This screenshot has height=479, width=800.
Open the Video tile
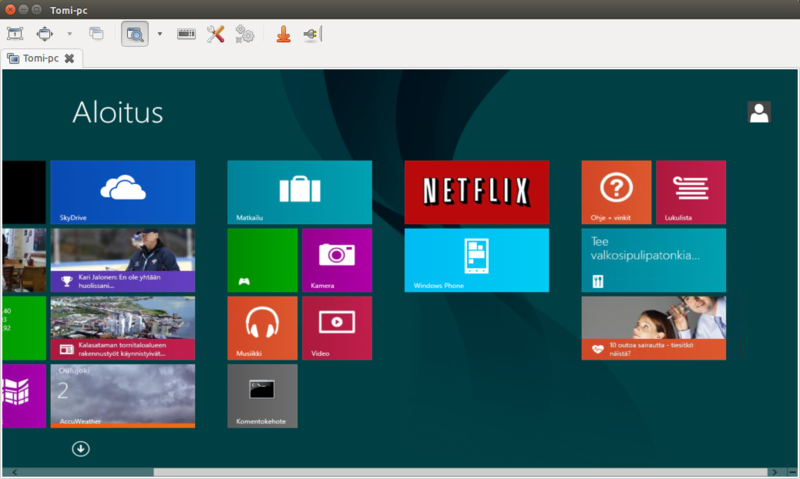click(336, 327)
